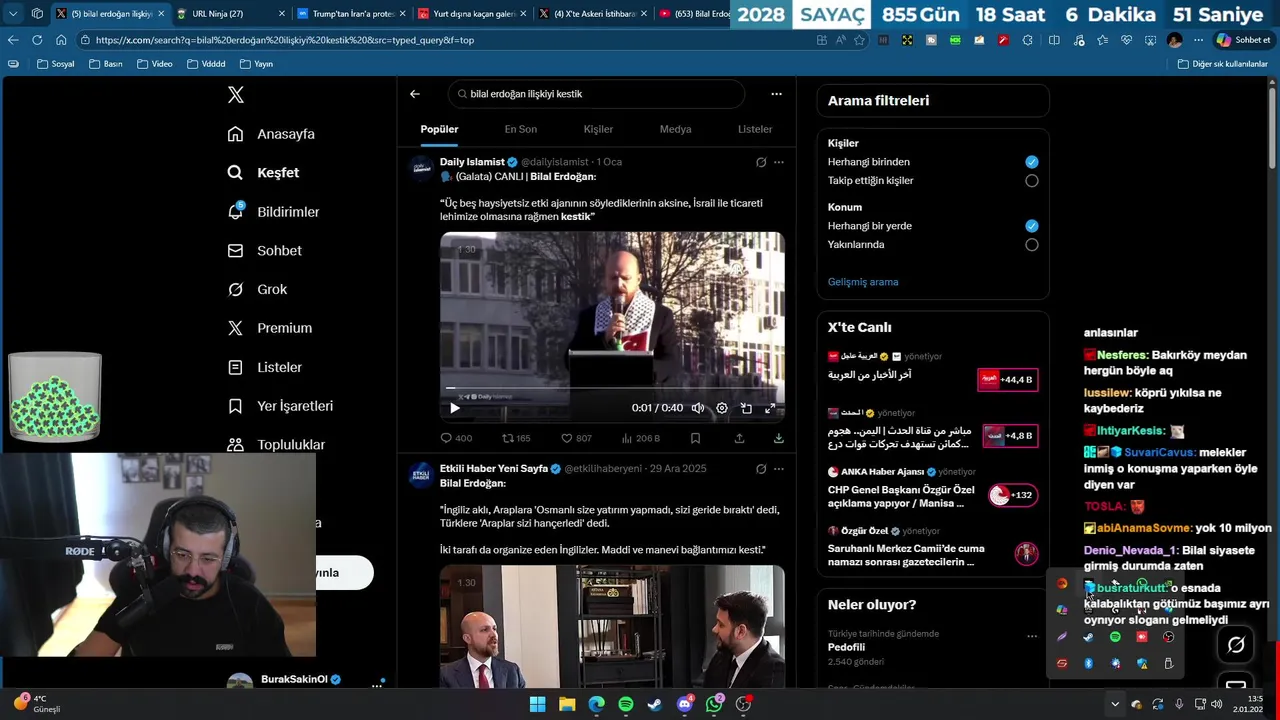The height and width of the screenshot is (720, 1280).
Task: Open Etkili Haber Yeni Sayfa profile
Action: [x=494, y=469]
